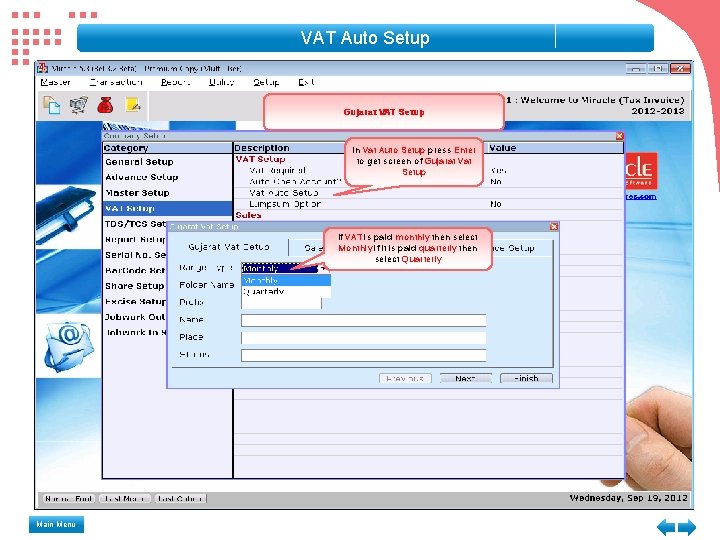Open the shopping cart toolbar icon
The image size is (720, 540).
pos(79,105)
